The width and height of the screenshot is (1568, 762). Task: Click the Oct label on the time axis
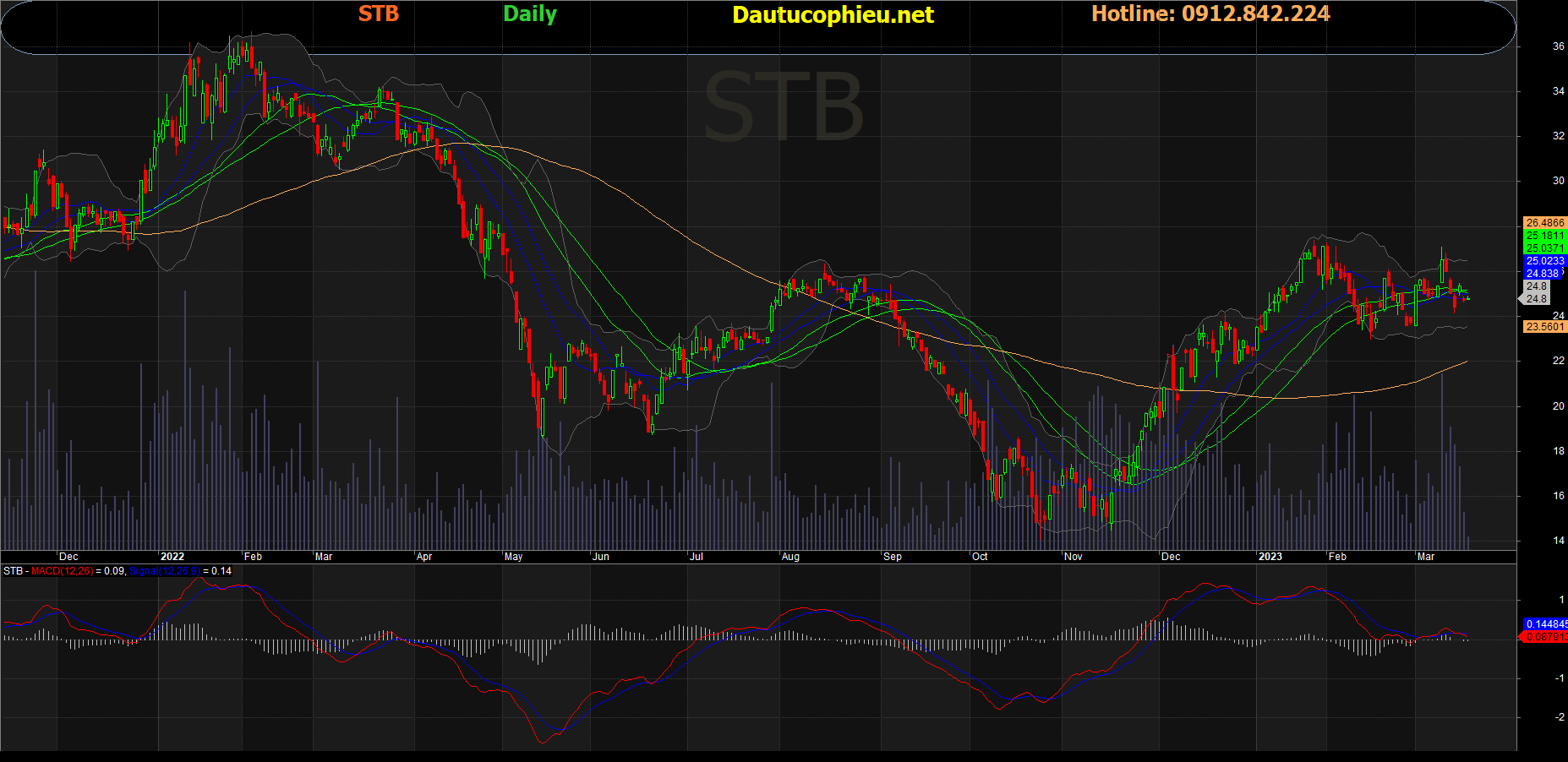(x=980, y=557)
